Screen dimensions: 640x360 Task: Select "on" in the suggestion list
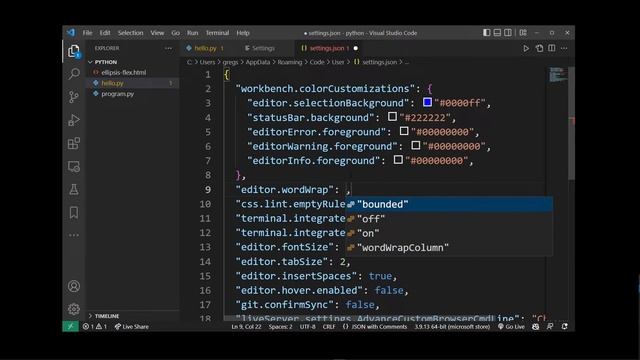[x=449, y=233]
